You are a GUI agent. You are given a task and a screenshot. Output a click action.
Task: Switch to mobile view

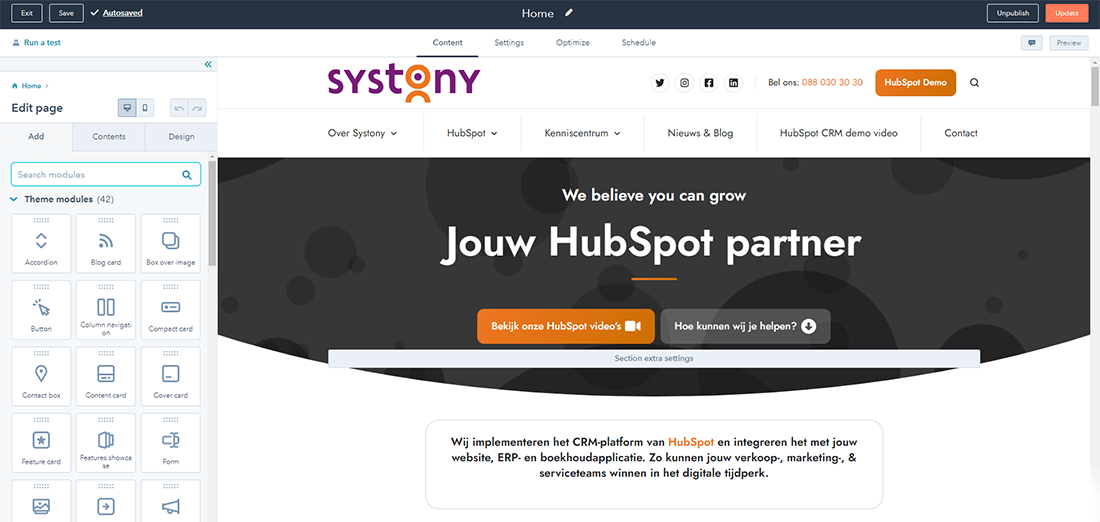click(145, 108)
